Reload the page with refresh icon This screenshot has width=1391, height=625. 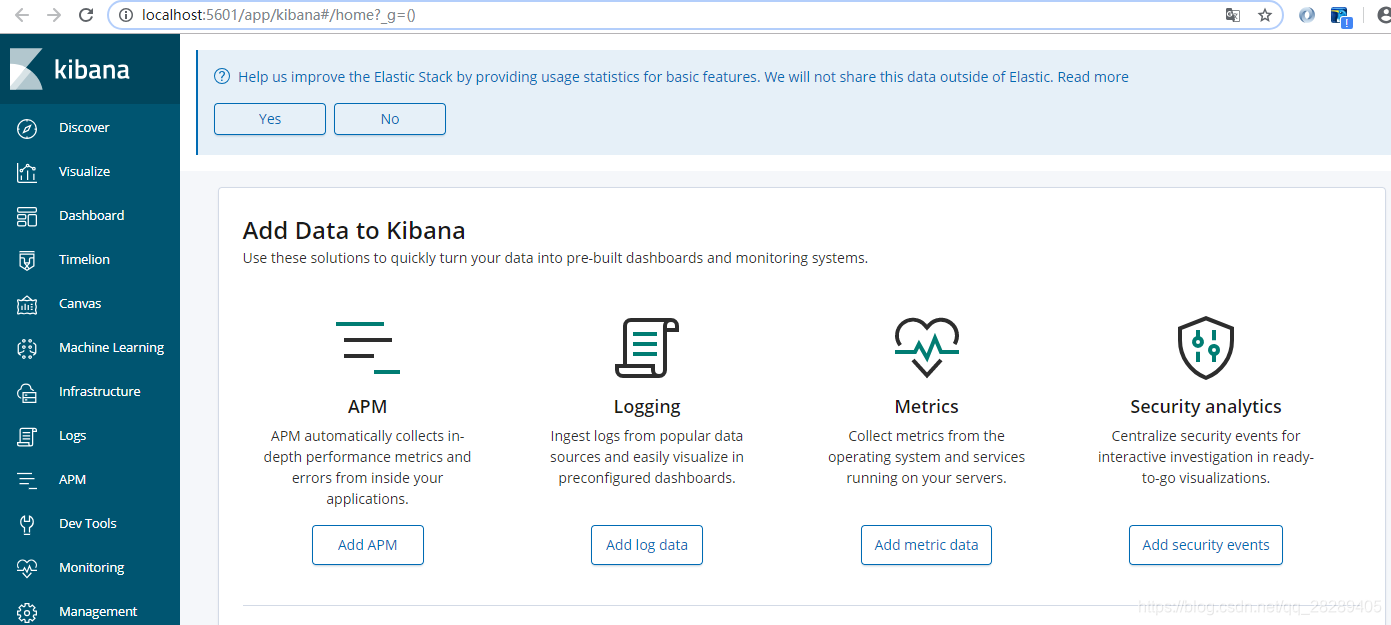(87, 15)
